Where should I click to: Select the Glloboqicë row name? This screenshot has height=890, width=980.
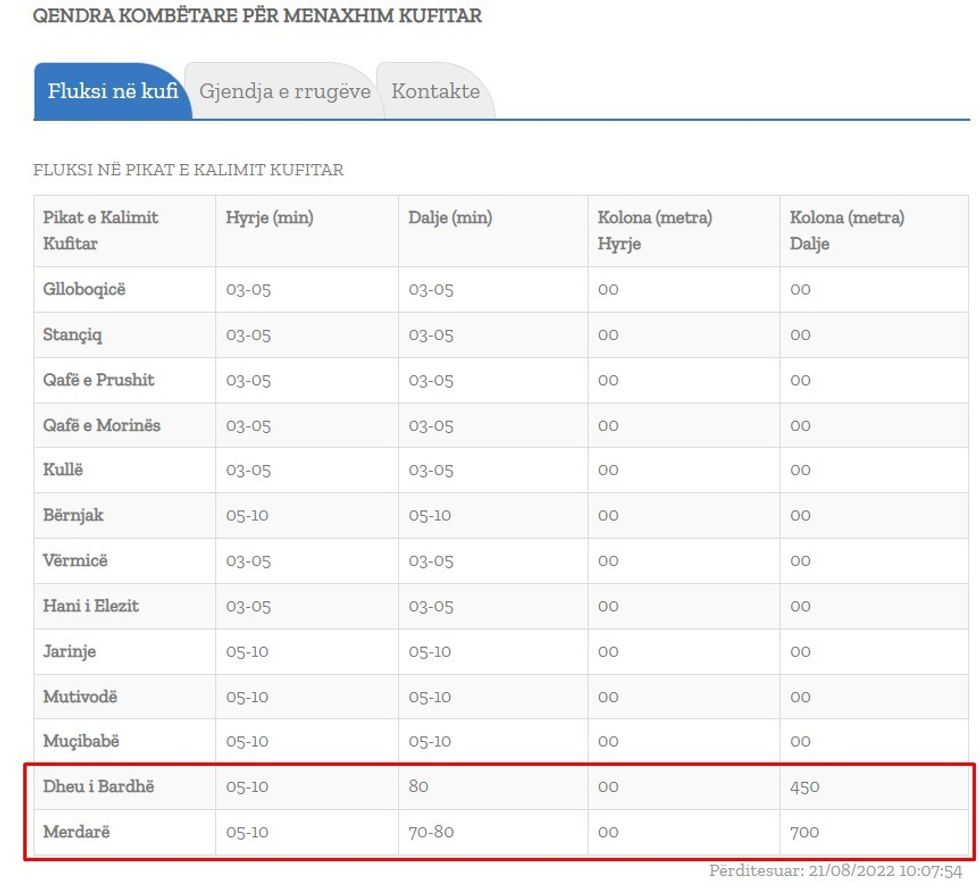[x=84, y=290]
